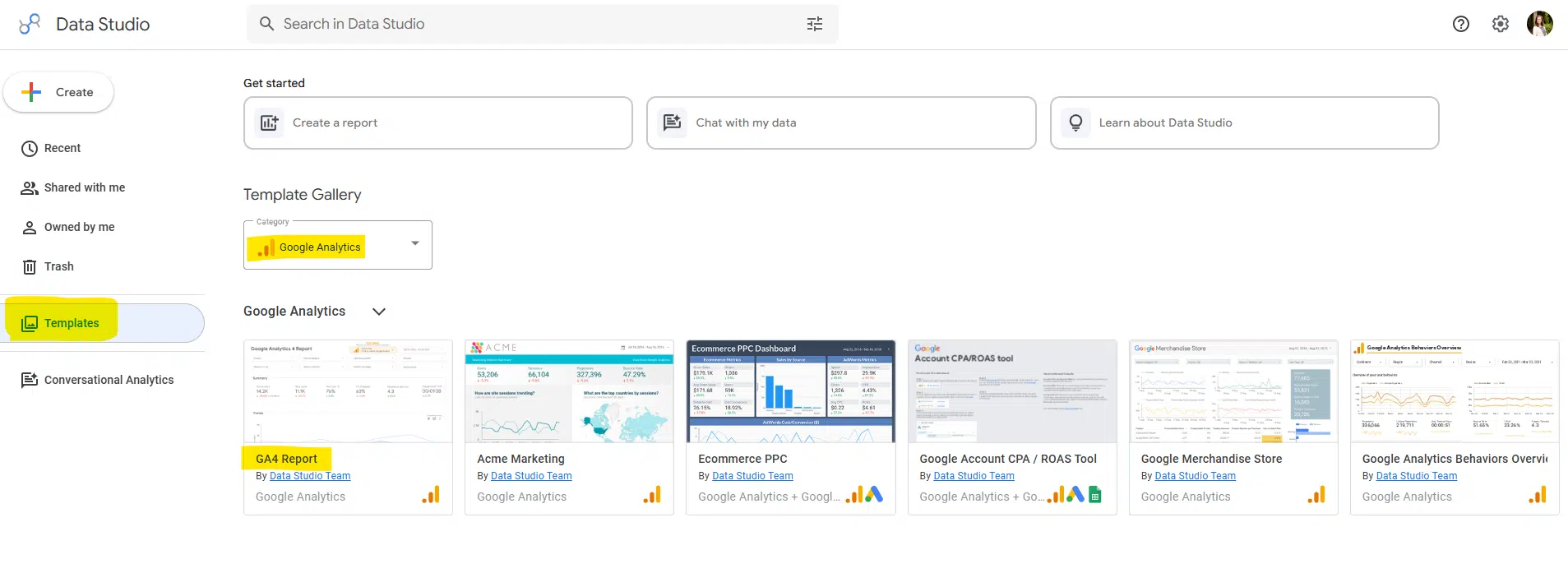
Task: Click Analytics icon on Behaviors Overview card
Action: [x=1538, y=495]
